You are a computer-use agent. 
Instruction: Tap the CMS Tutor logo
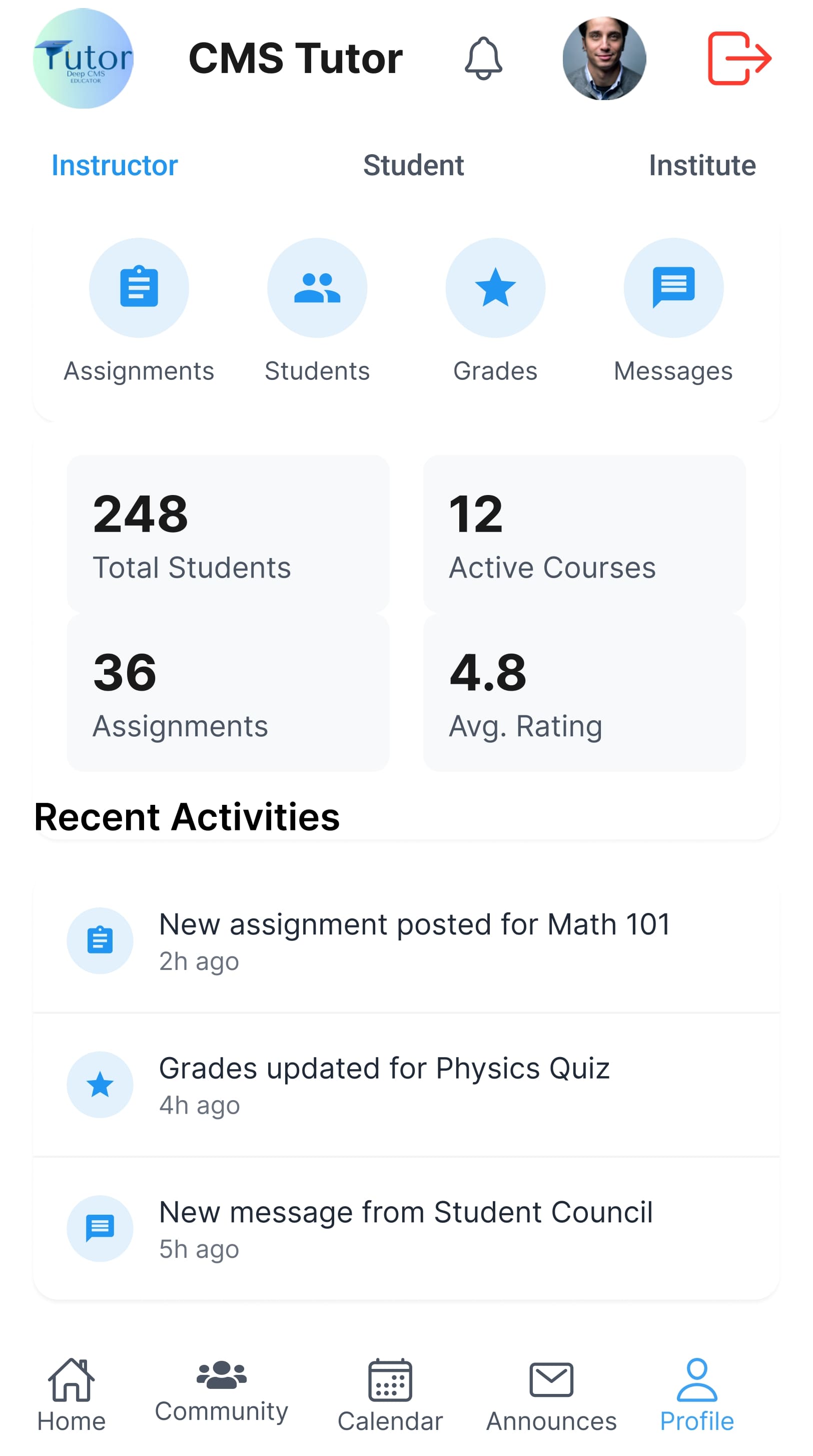click(x=83, y=59)
